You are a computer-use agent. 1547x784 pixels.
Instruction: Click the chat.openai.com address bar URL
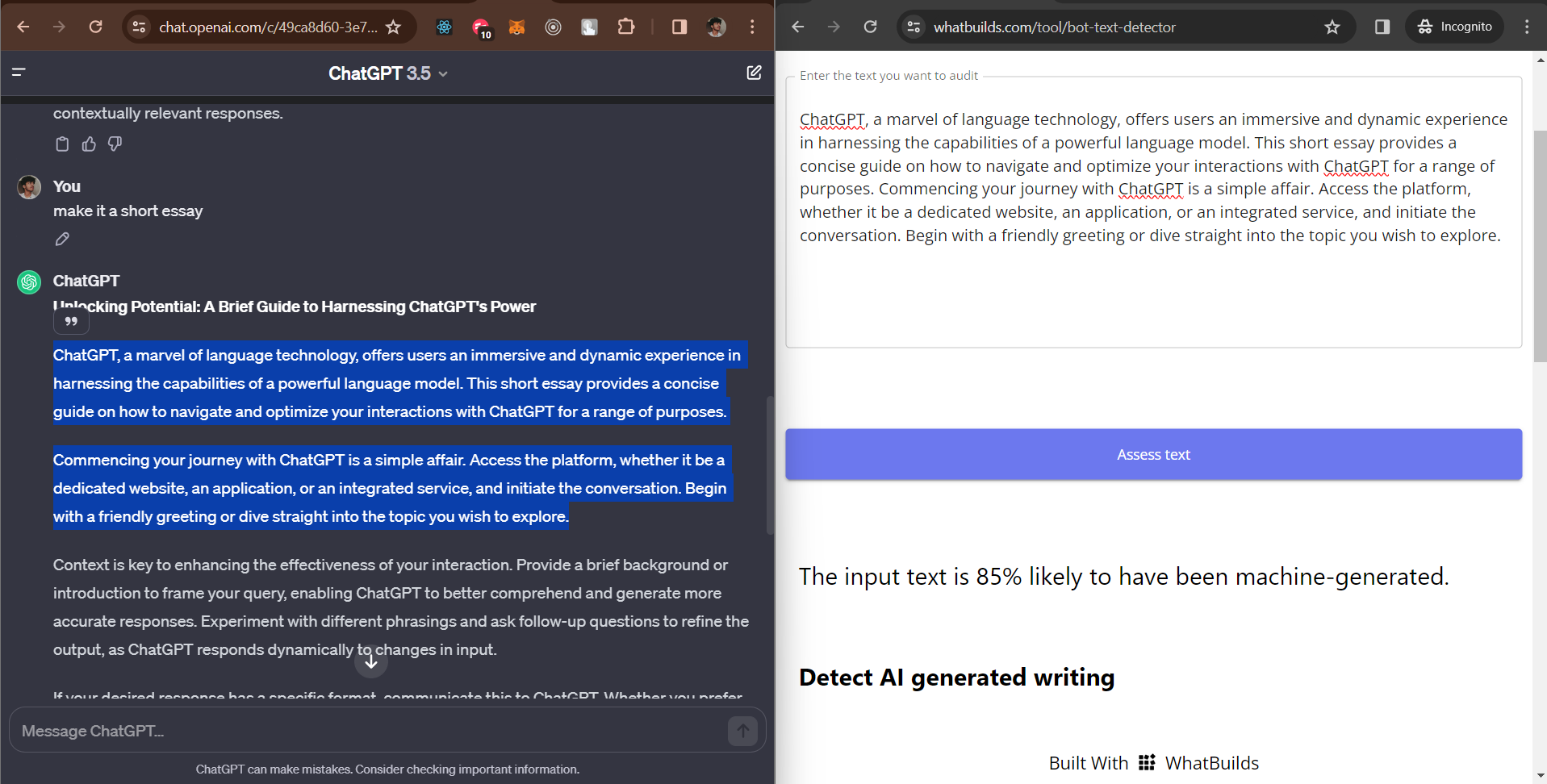click(268, 27)
